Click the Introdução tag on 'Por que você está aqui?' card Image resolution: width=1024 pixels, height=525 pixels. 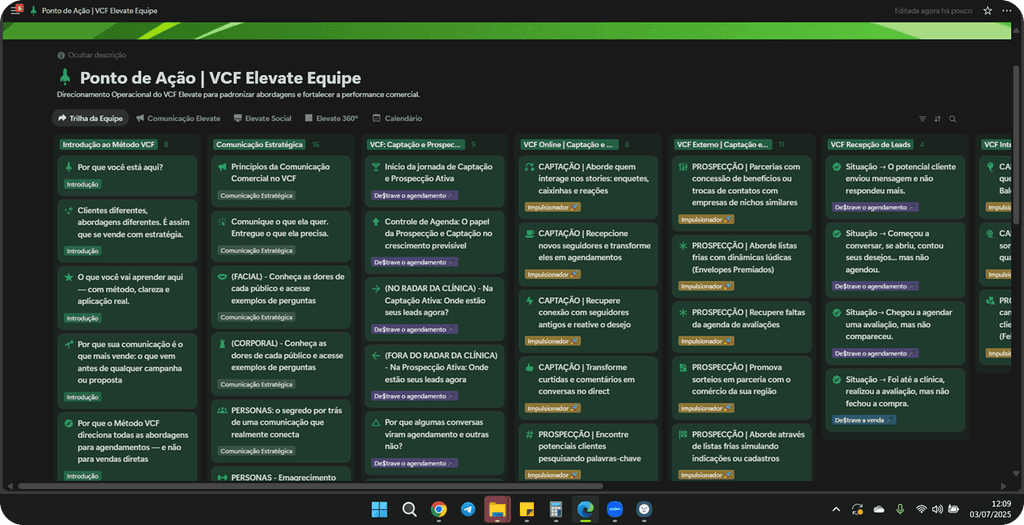[83, 184]
